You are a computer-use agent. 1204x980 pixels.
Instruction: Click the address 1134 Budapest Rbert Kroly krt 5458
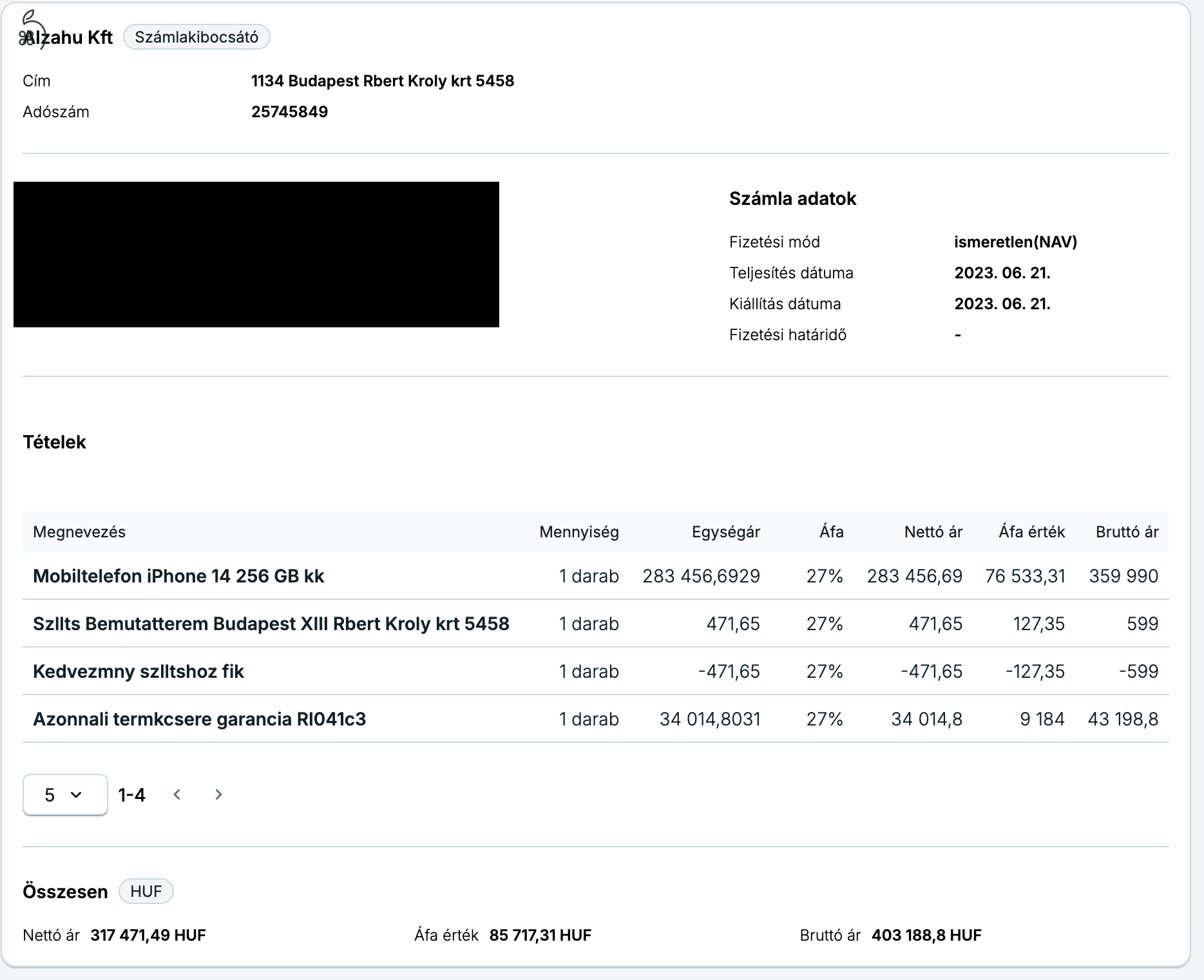coord(383,81)
